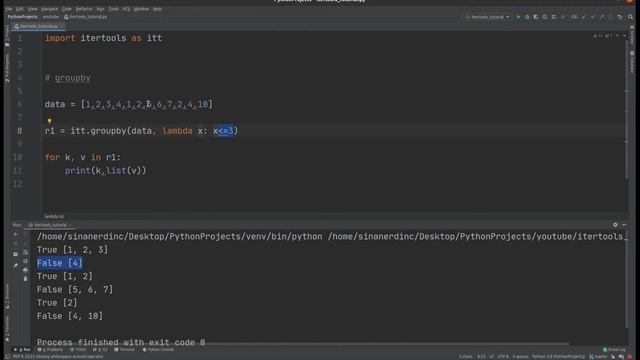This screenshot has width=640, height=360.
Task: Start debugging with the bug icon
Action: [527, 17]
